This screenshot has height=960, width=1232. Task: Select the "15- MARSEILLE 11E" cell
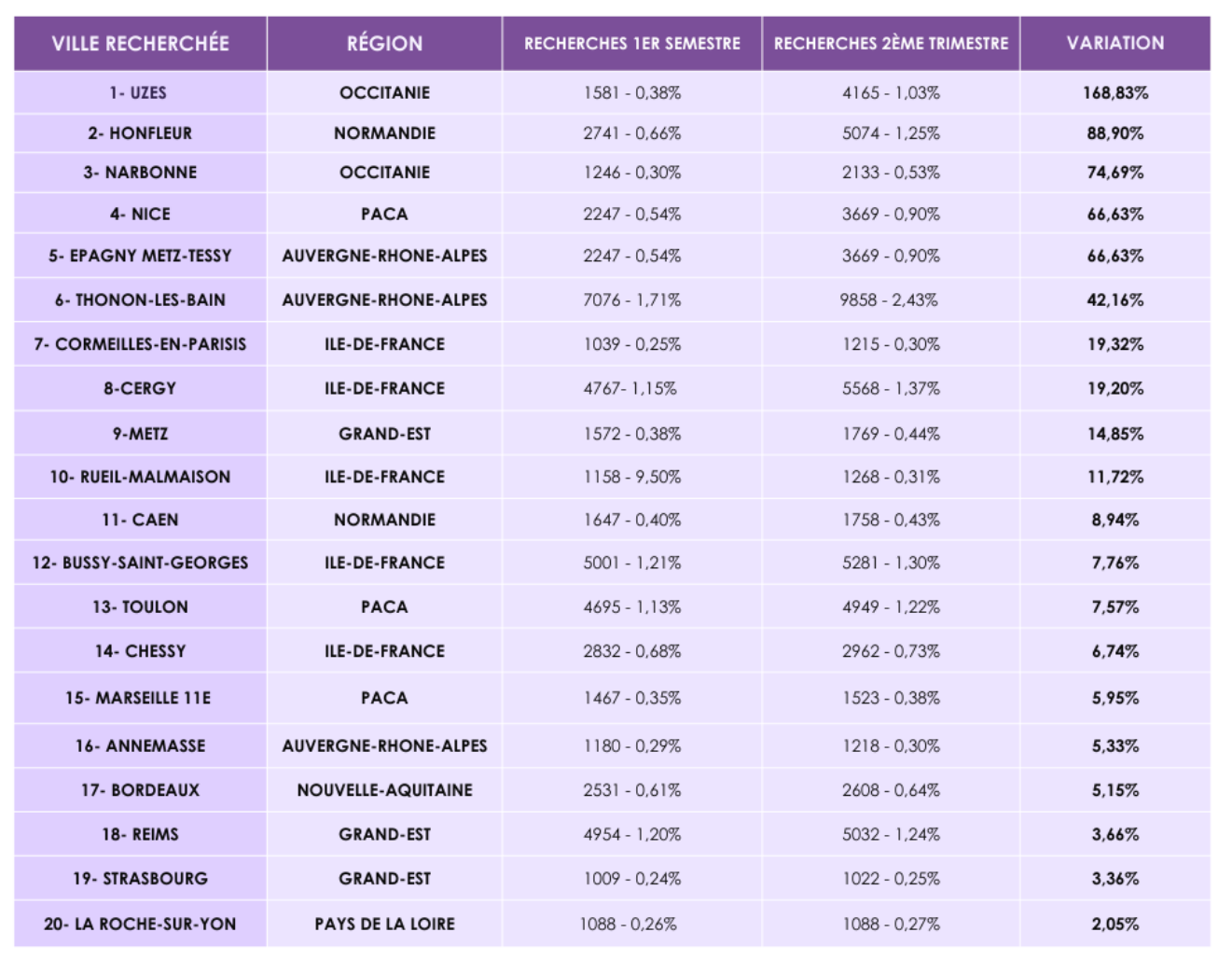pos(138,698)
